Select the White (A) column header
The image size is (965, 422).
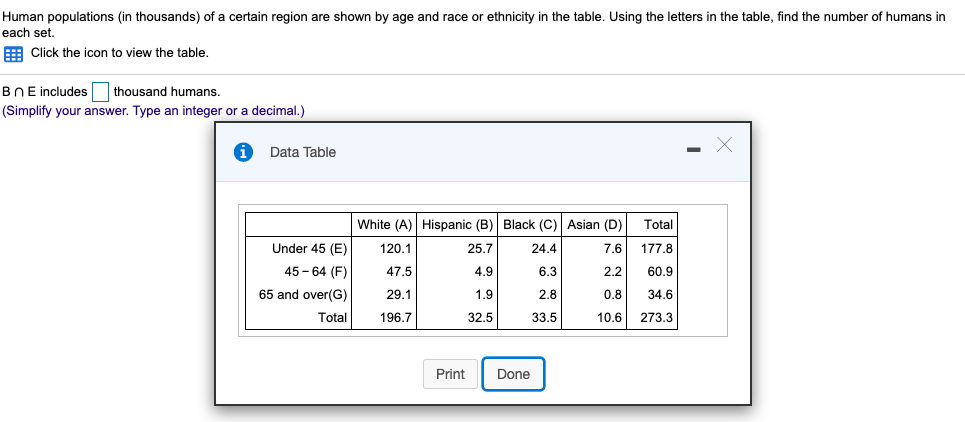(384, 225)
